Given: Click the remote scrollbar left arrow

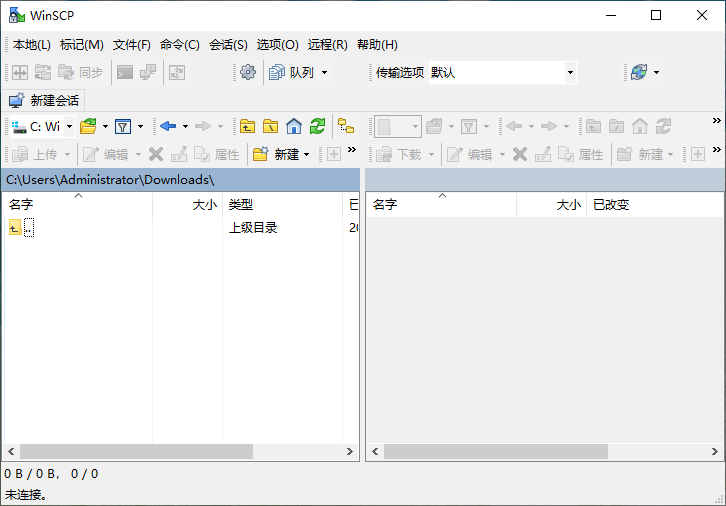Looking at the screenshot, I should click(375, 451).
